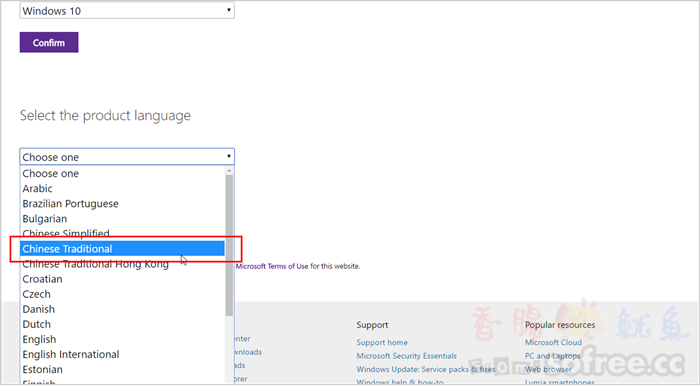This screenshot has height=385, width=700.
Task: Open Microsoft Security Essentials link
Action: pyautogui.click(x=406, y=356)
